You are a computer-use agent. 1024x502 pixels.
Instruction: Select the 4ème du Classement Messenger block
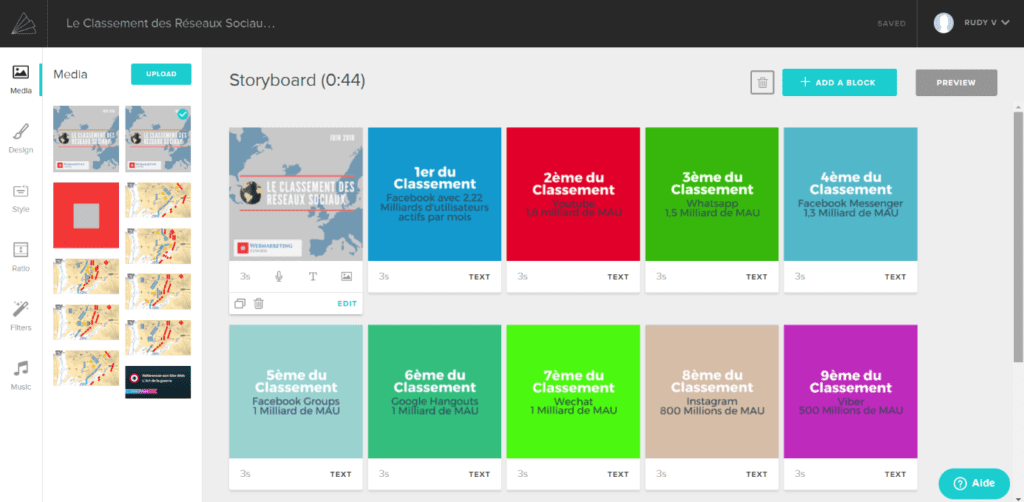pos(850,195)
